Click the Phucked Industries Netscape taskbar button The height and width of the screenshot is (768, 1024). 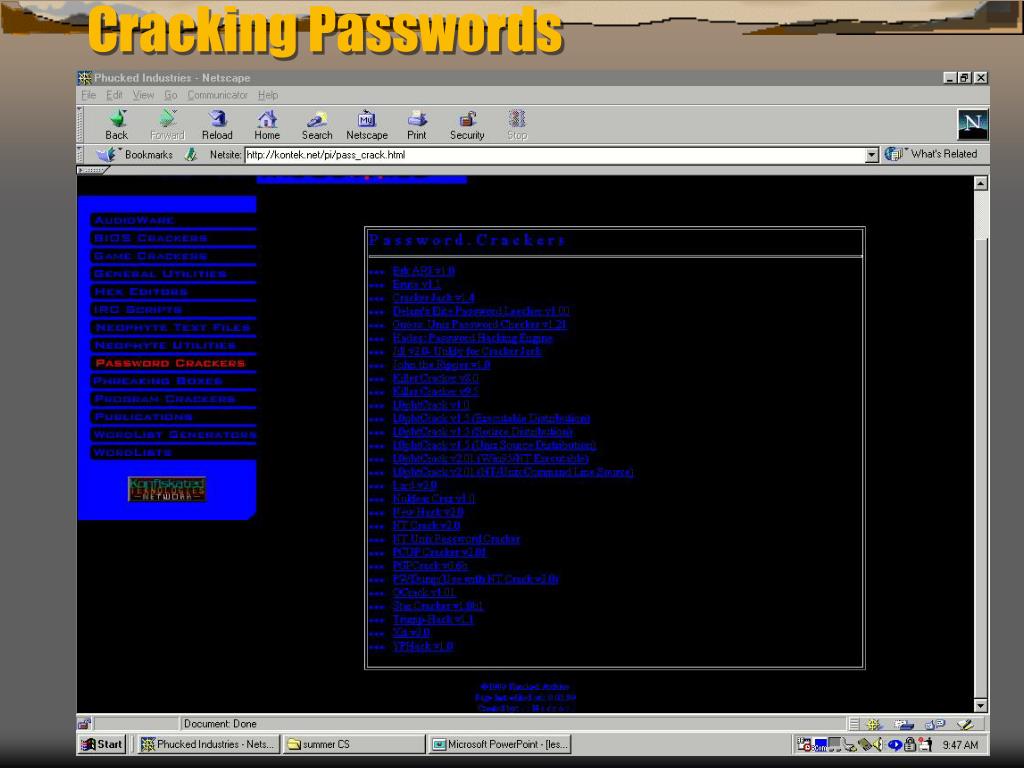click(209, 744)
